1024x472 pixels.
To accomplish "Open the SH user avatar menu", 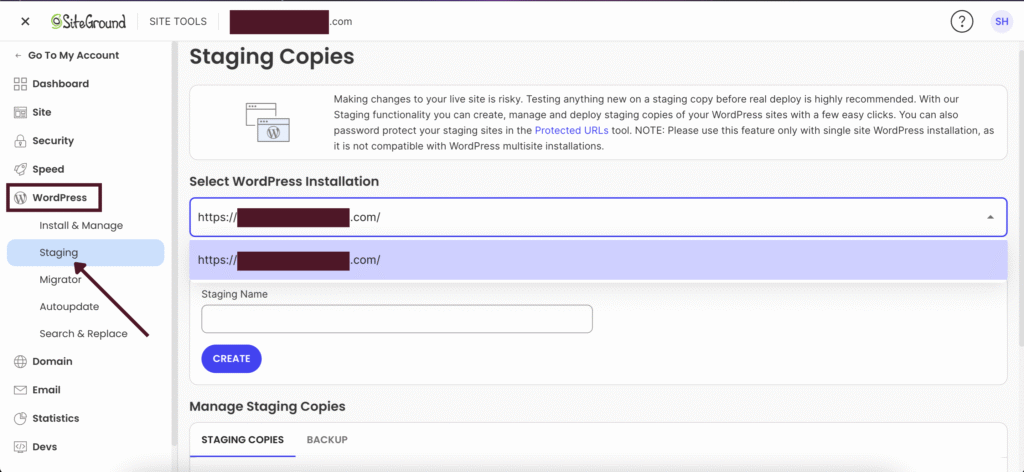I will coord(1000,22).
